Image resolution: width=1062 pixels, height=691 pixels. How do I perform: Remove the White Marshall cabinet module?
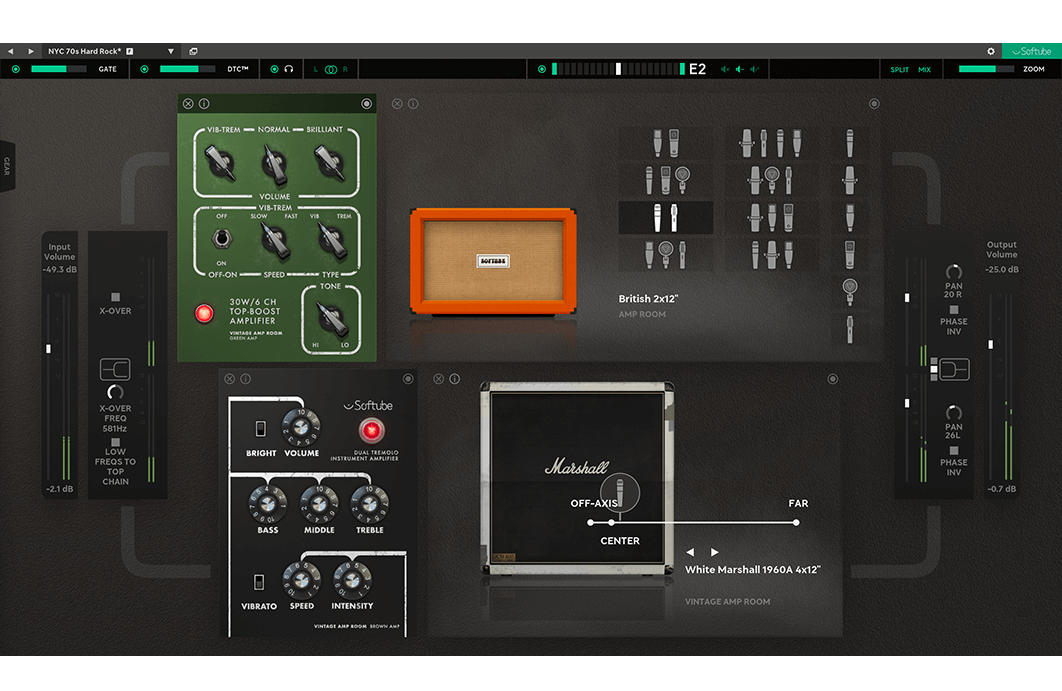[439, 379]
